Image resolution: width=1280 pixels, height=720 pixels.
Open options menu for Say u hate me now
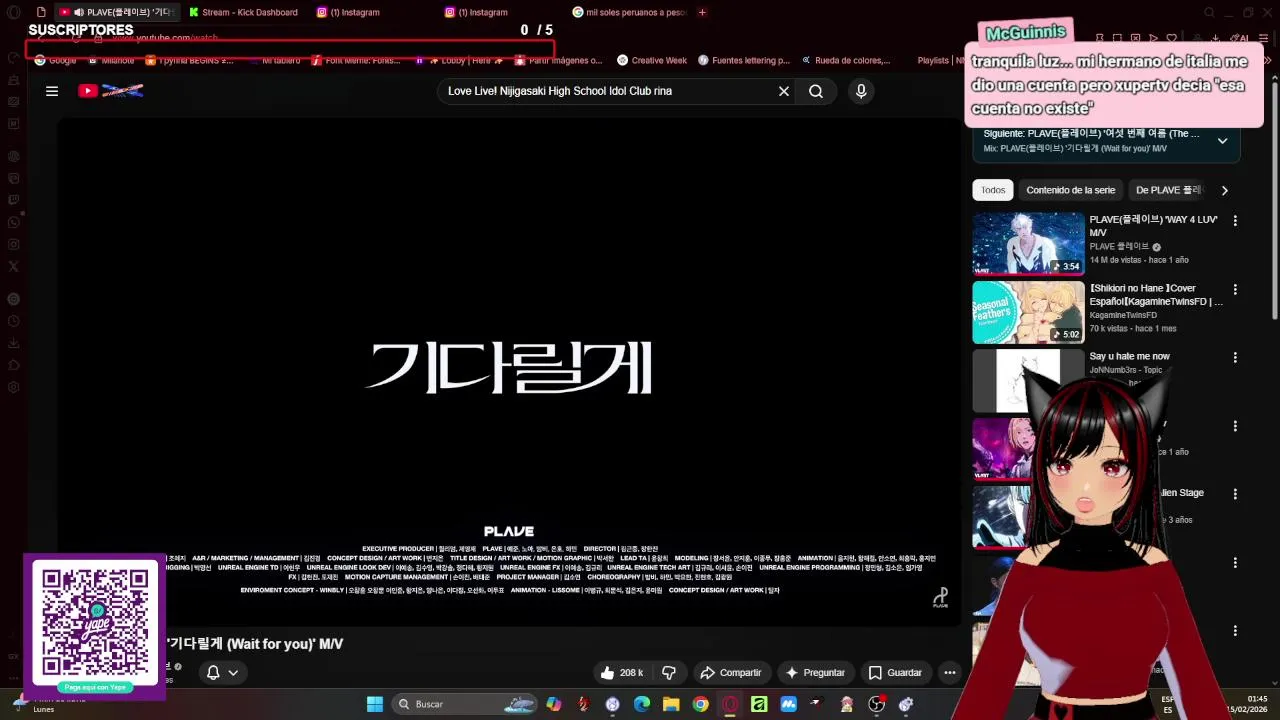1235,358
